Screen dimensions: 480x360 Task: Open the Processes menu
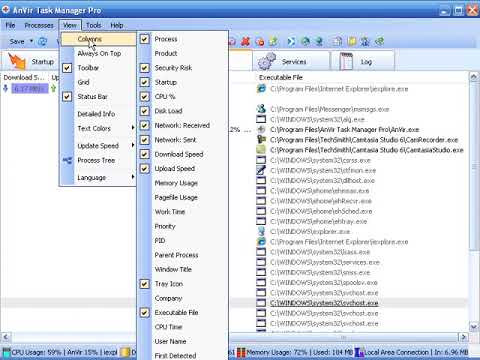tap(39, 25)
